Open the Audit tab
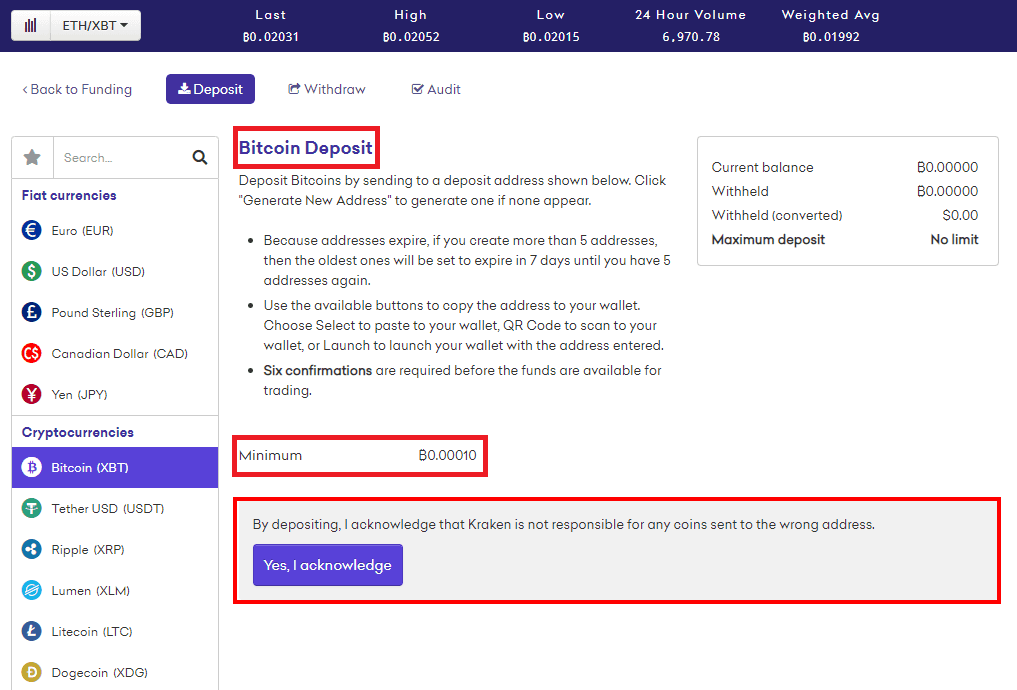Image resolution: width=1017 pixels, height=690 pixels. point(436,89)
